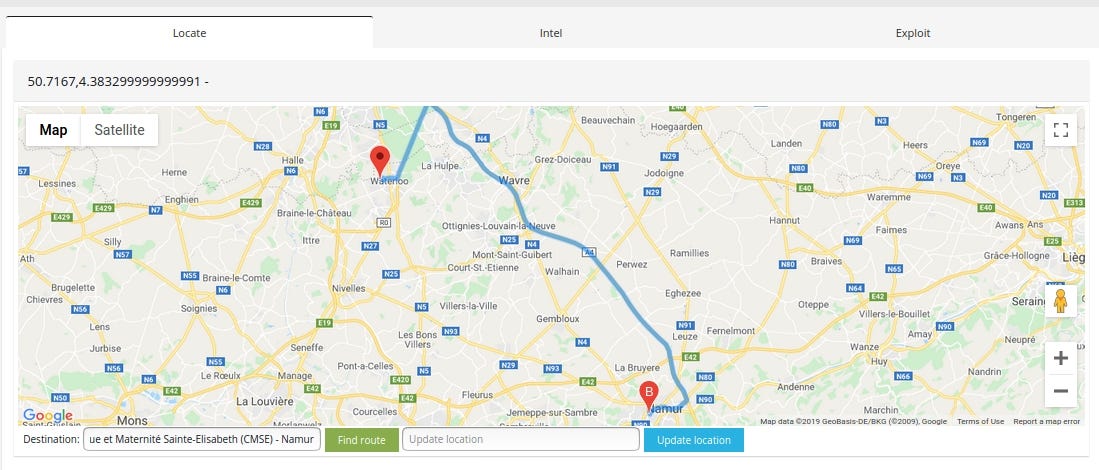The height and width of the screenshot is (470, 1099).
Task: Click the Hannut label on map
Action: tap(785, 220)
